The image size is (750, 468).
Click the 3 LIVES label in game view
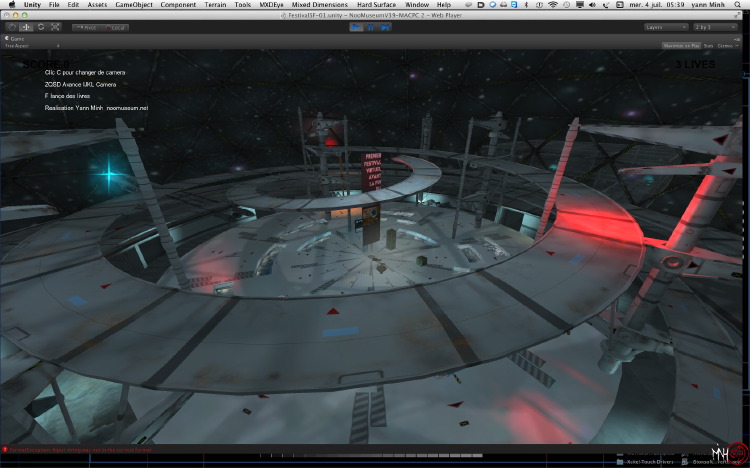tap(695, 64)
